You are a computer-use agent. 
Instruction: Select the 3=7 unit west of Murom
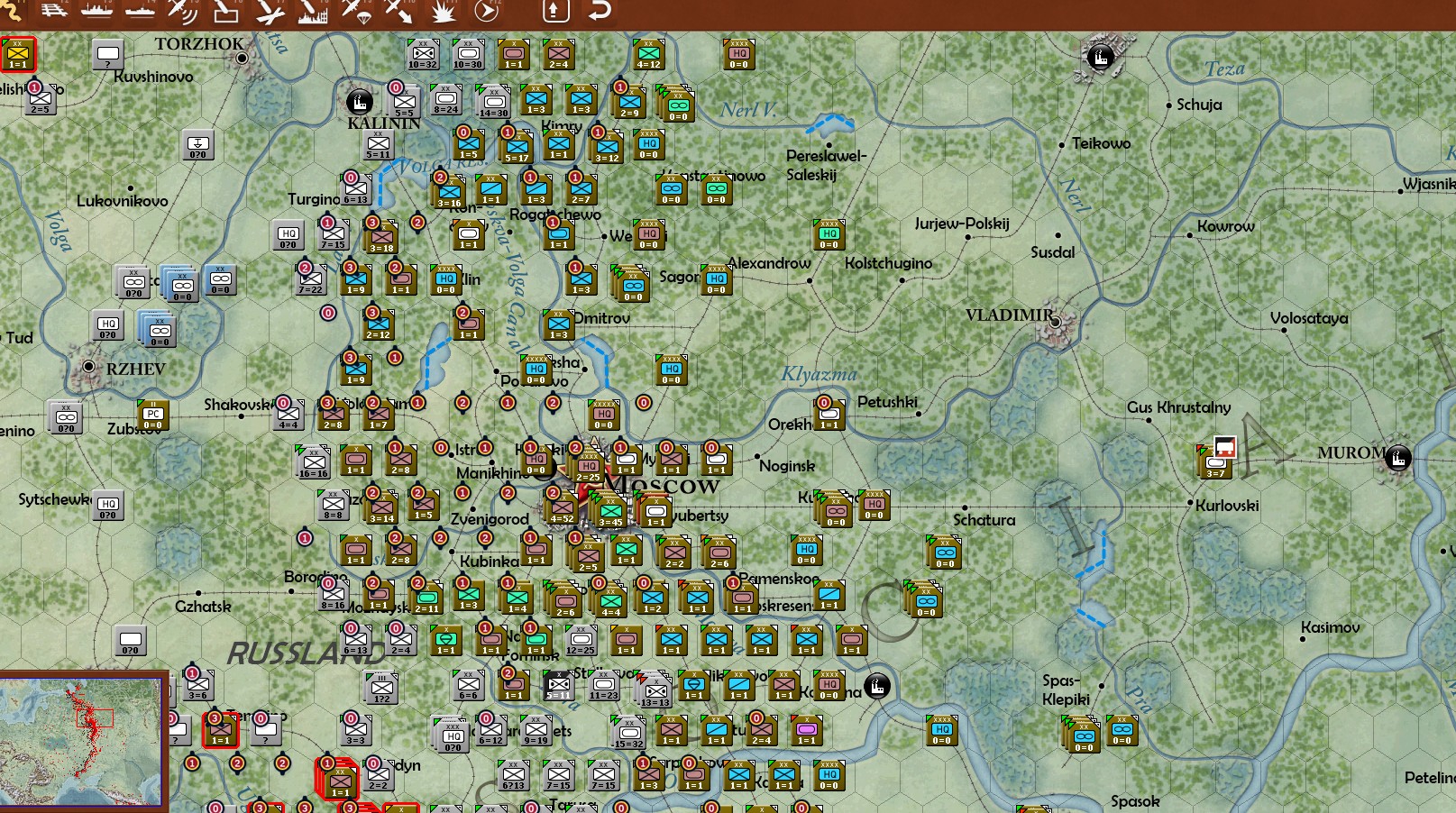[x=1215, y=464]
